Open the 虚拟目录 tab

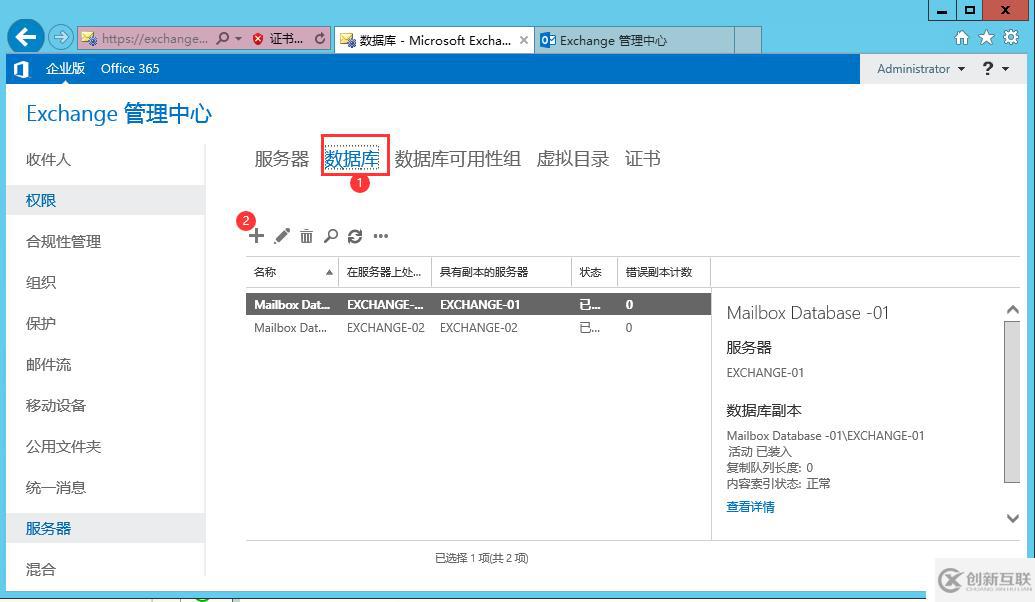(x=572, y=158)
